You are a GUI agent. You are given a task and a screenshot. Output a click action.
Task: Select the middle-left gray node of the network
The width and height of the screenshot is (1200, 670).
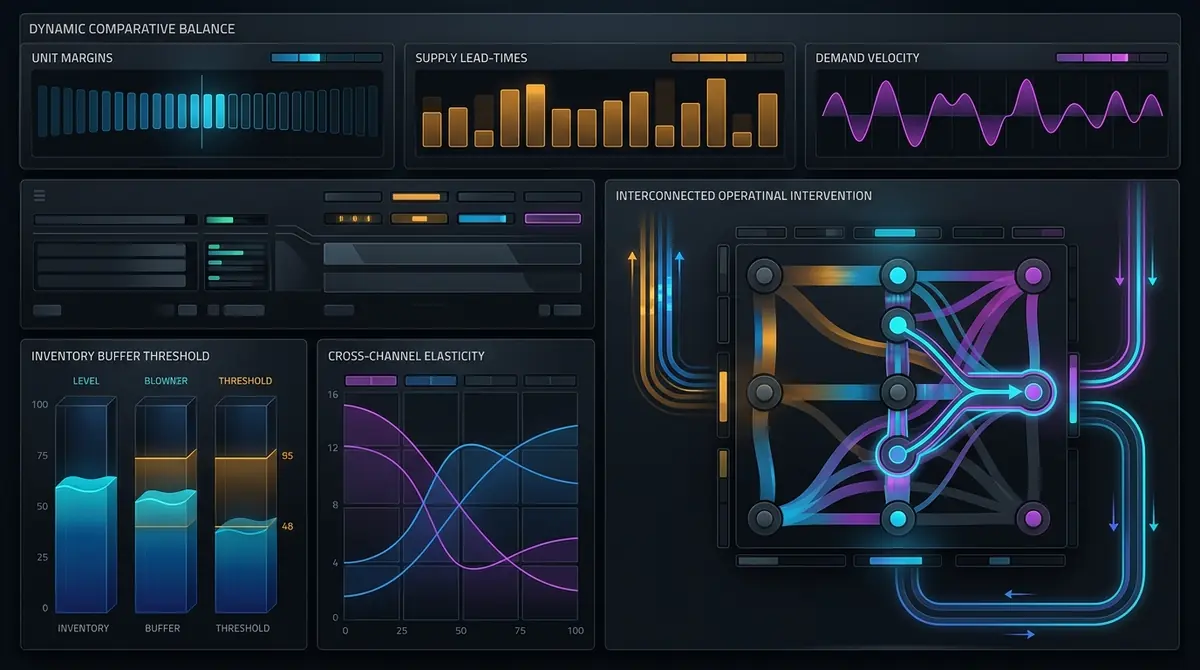pyautogui.click(x=766, y=390)
